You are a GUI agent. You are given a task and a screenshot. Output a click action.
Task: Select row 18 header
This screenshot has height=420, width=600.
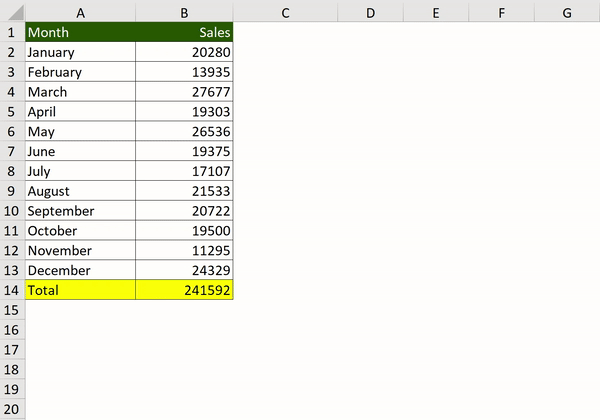(x=12, y=370)
